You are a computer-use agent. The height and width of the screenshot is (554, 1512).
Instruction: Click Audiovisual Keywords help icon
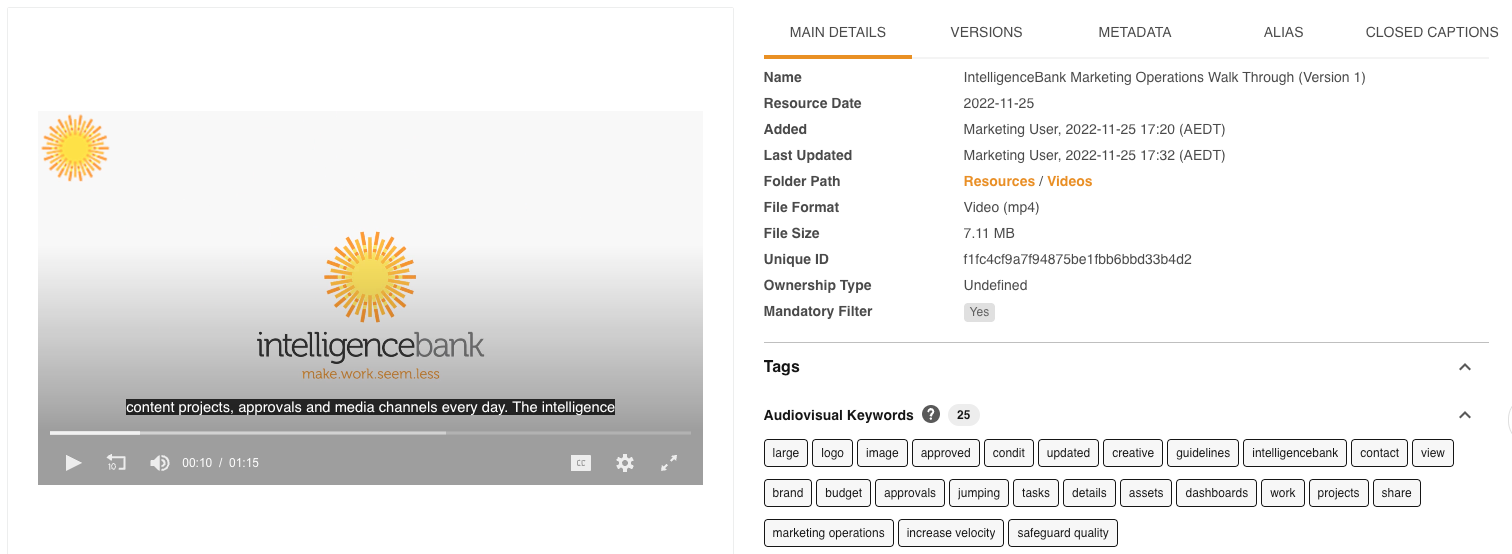931,414
